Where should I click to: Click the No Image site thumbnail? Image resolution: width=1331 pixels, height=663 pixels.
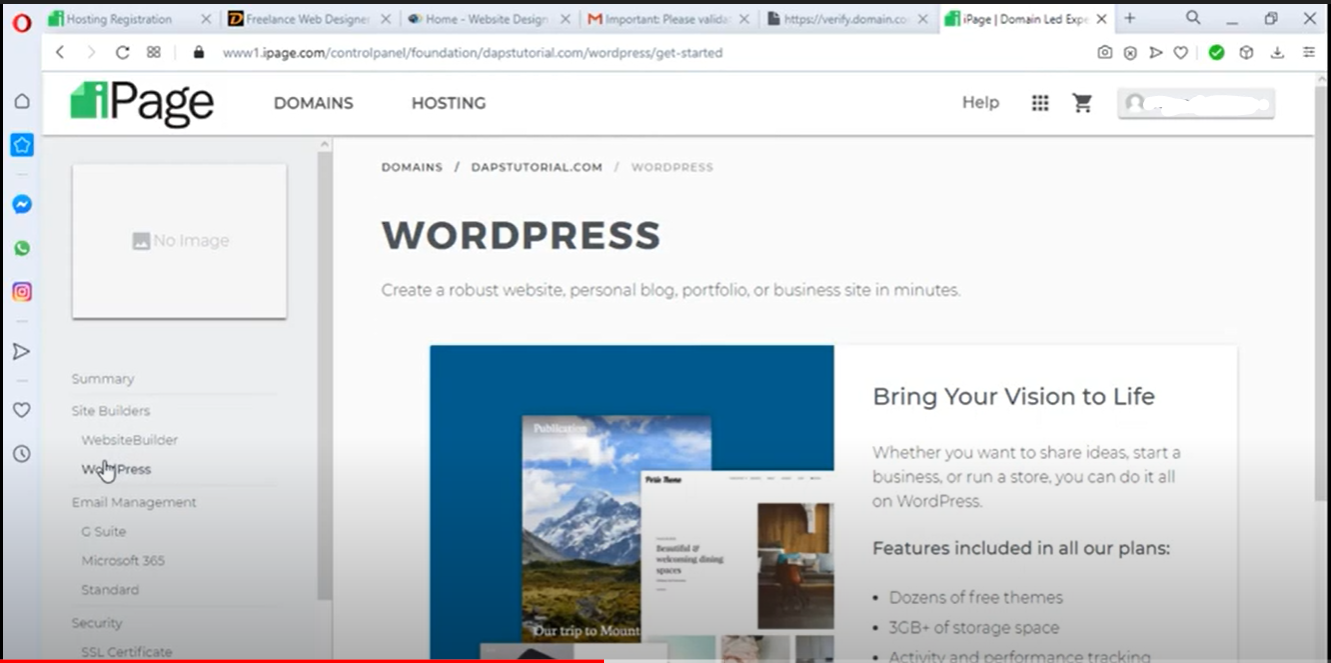coord(180,241)
